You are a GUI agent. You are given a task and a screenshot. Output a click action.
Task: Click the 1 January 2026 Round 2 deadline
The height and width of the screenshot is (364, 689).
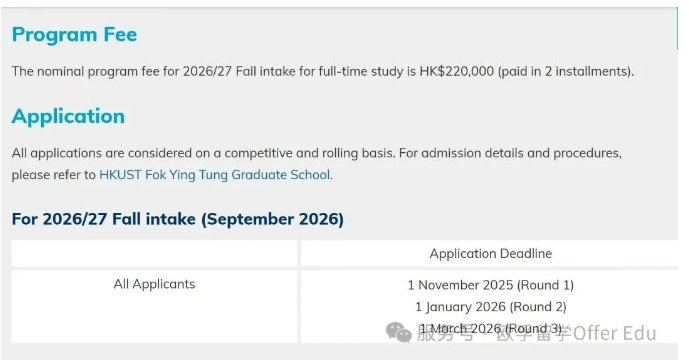click(x=491, y=306)
